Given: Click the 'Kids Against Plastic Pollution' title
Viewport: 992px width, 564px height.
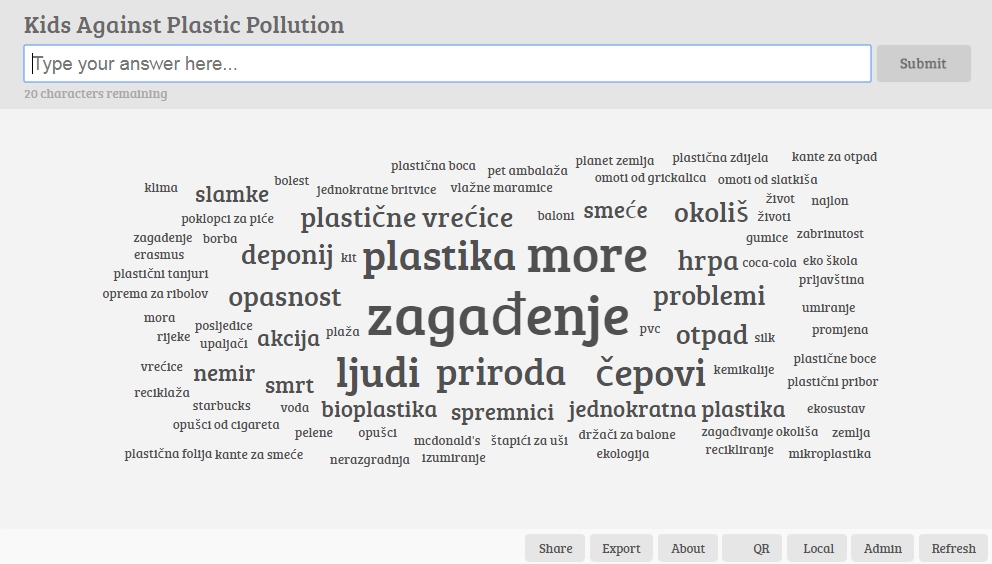Looking at the screenshot, I should point(184,25).
